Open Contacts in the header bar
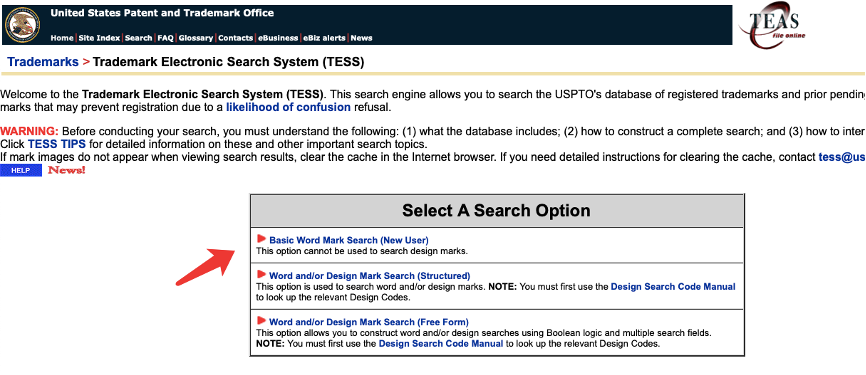 (236, 38)
